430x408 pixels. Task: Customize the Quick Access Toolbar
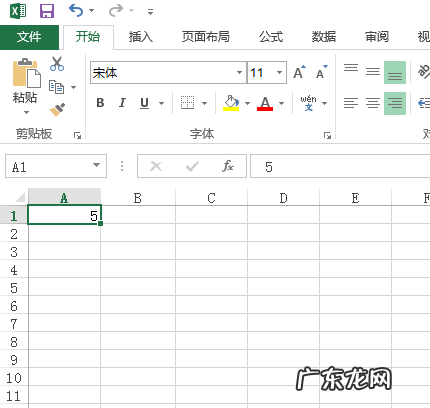pyautogui.click(x=150, y=12)
